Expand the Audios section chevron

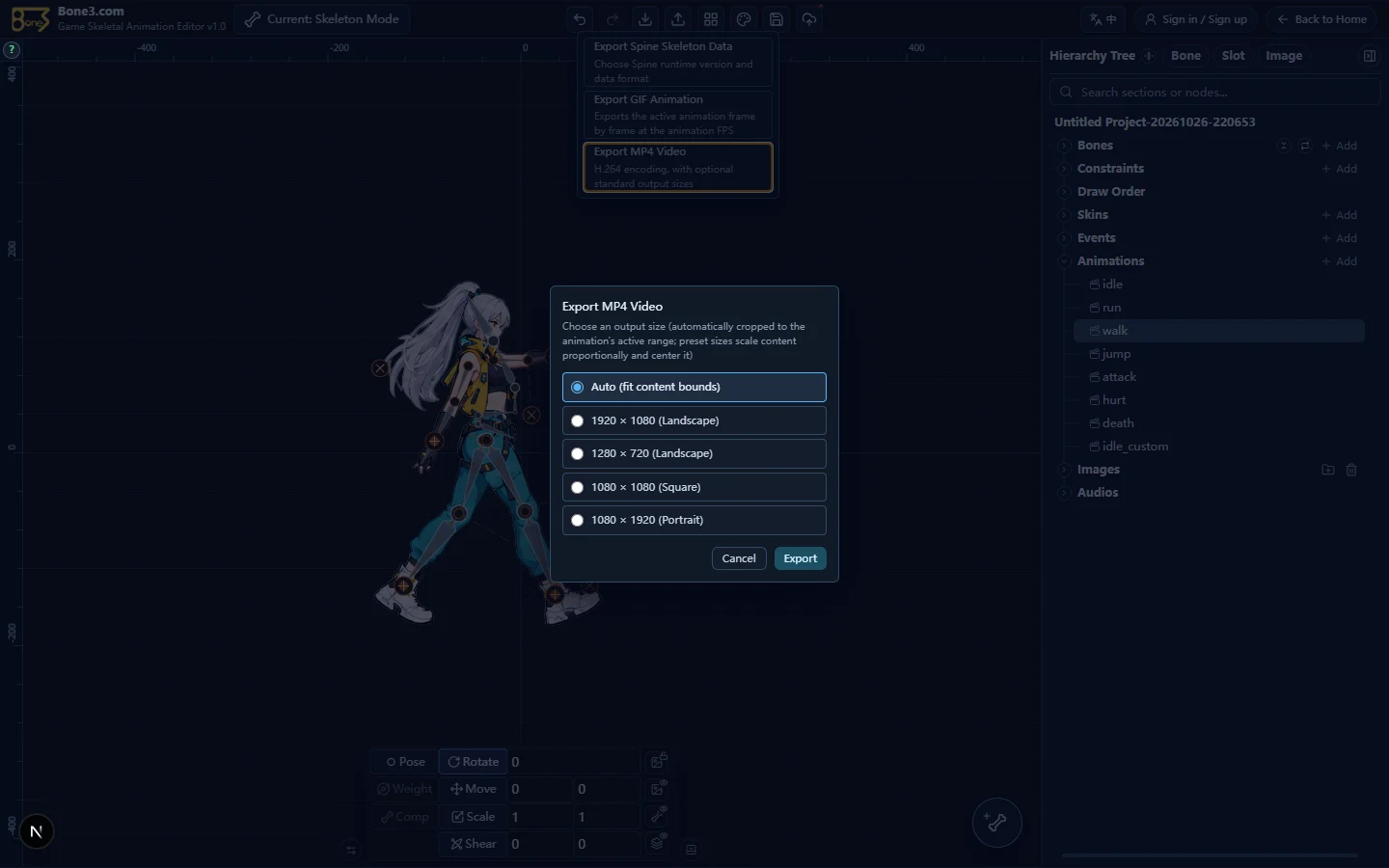(1063, 493)
